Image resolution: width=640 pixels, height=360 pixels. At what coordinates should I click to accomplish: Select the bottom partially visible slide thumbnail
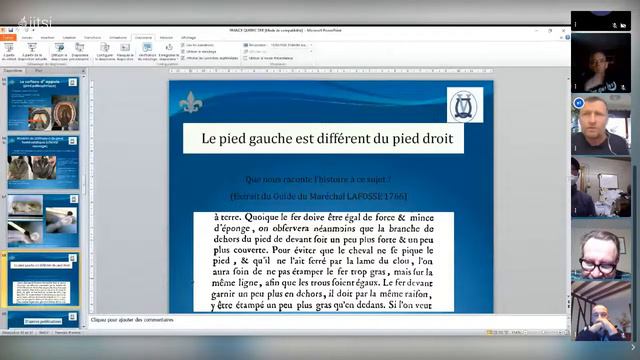(43, 320)
